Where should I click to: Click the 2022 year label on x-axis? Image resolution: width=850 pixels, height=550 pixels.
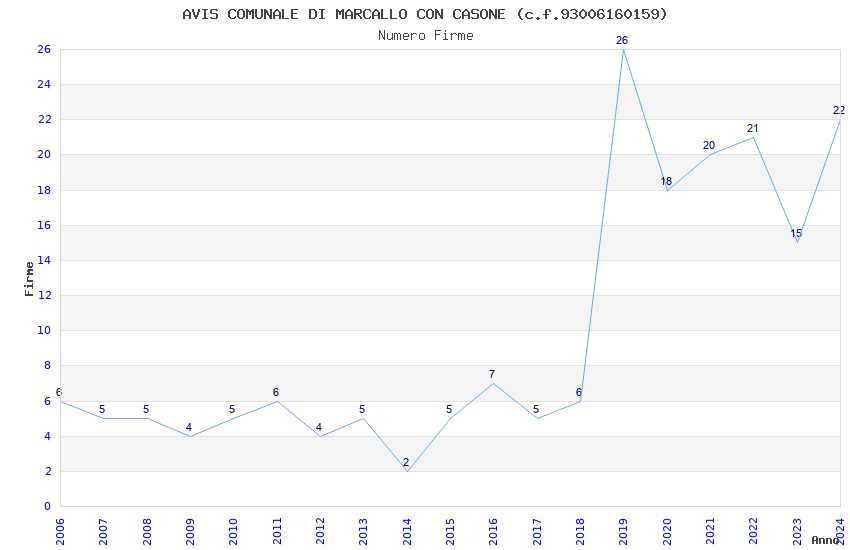point(753,528)
